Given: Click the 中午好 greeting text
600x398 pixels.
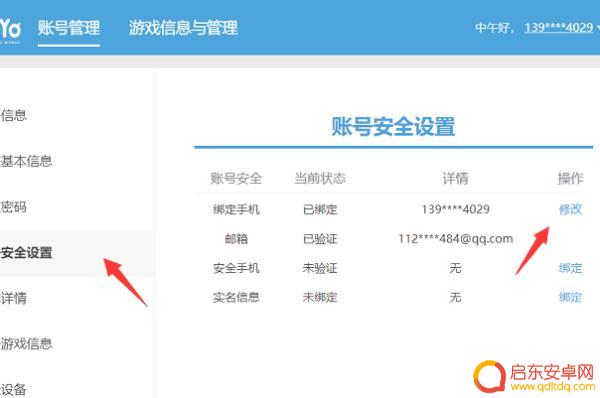Looking at the screenshot, I should coord(493,28).
